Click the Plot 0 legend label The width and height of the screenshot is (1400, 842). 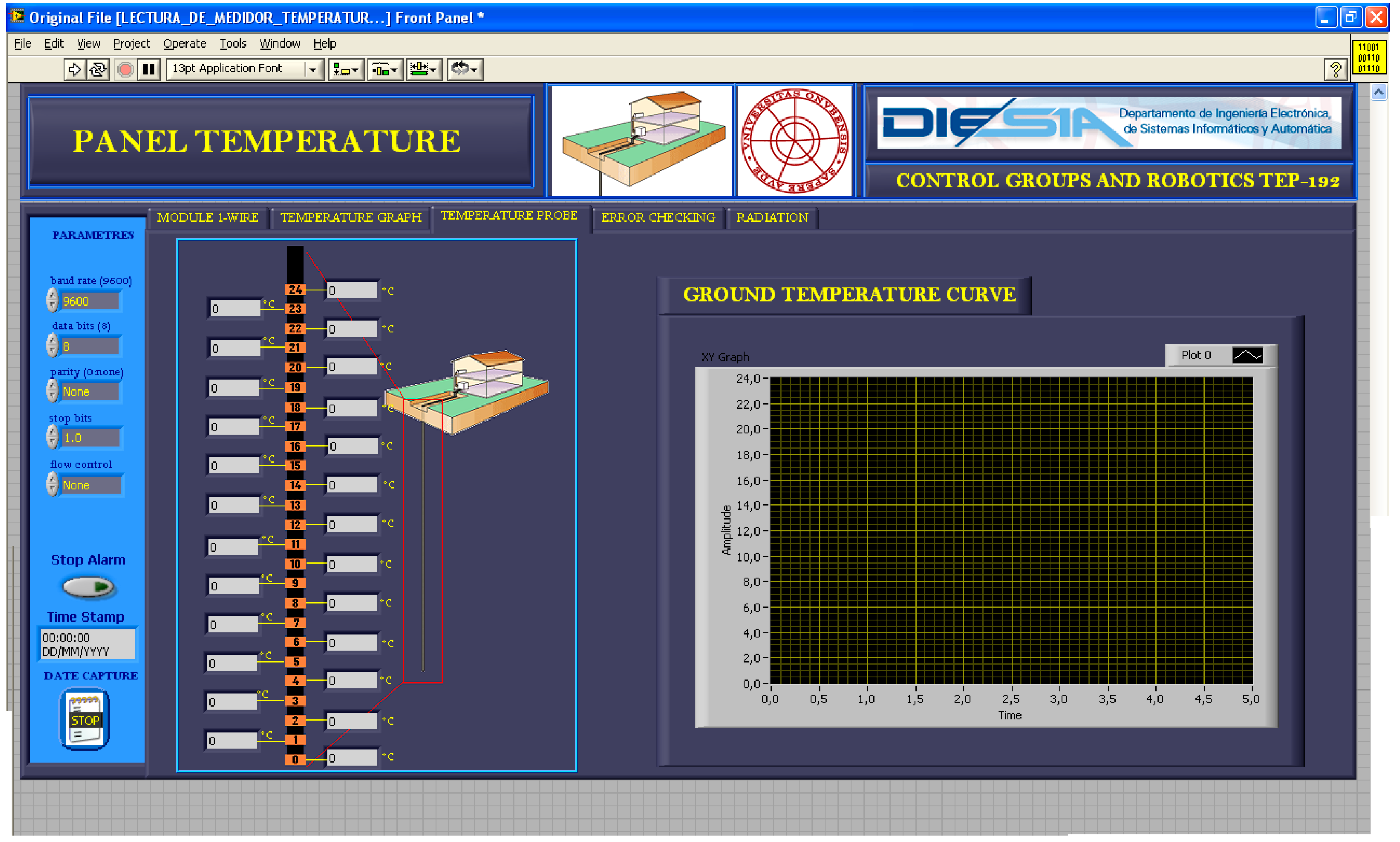click(1196, 355)
